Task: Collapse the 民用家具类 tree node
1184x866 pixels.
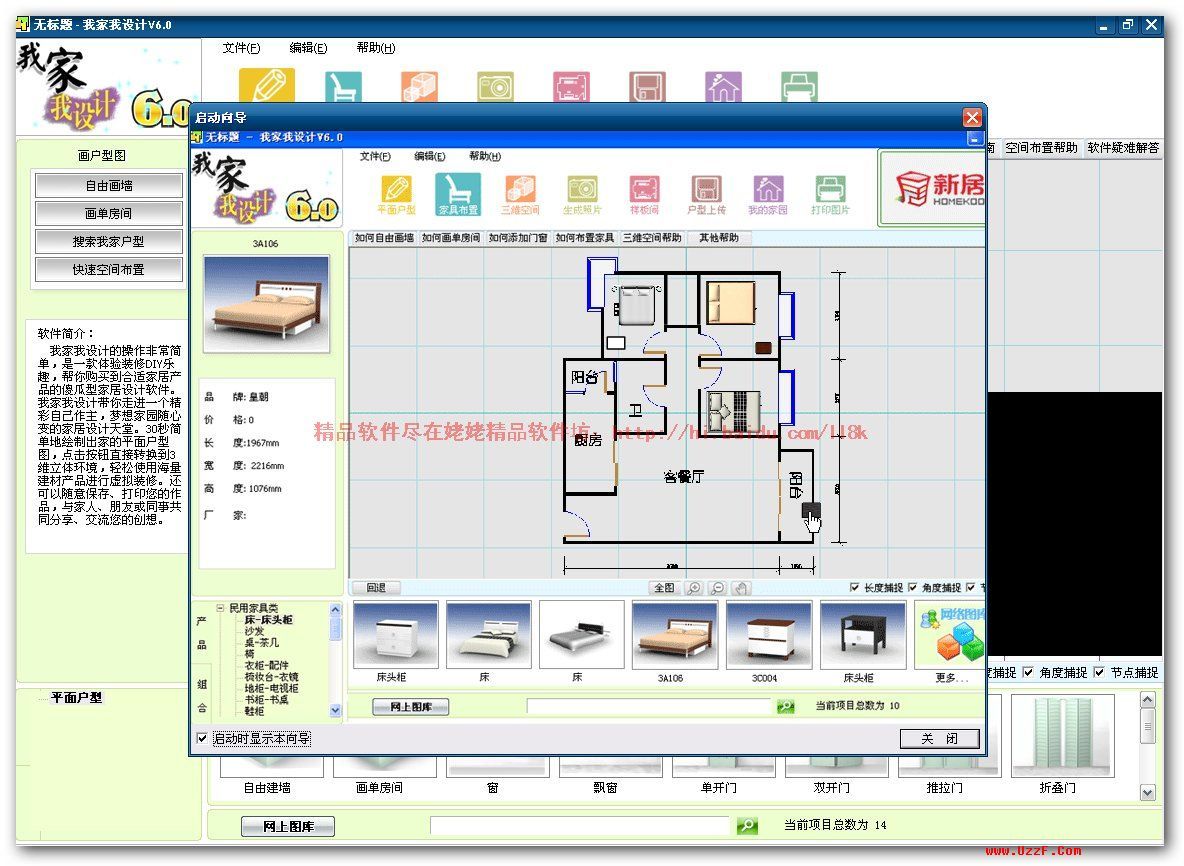Action: tap(220, 608)
